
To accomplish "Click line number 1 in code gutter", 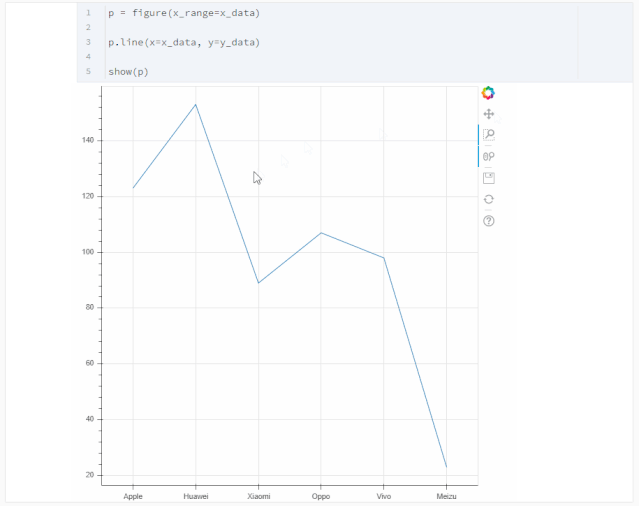I will coord(88,13).
